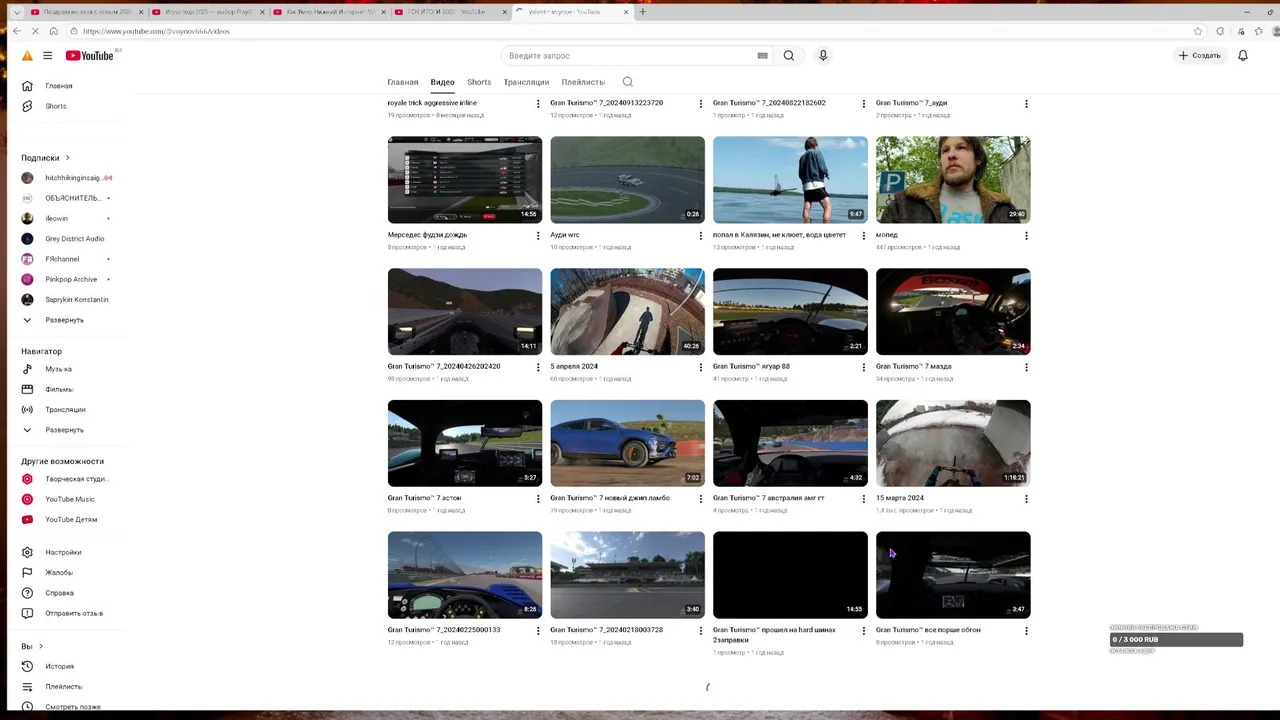Click the browser address bar URL
The image size is (1280, 720).
pos(157,31)
